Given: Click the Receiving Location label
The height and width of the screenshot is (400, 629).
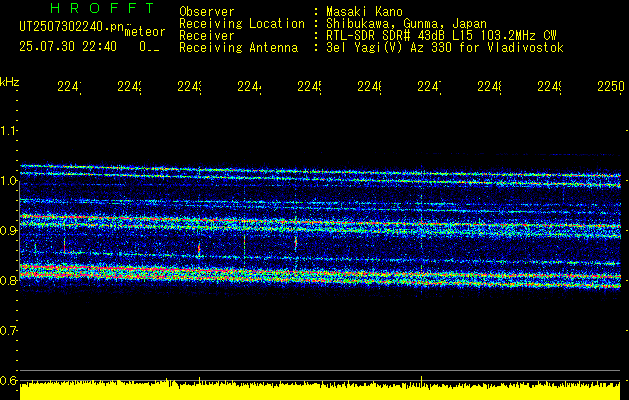Looking at the screenshot, I should point(242,24).
